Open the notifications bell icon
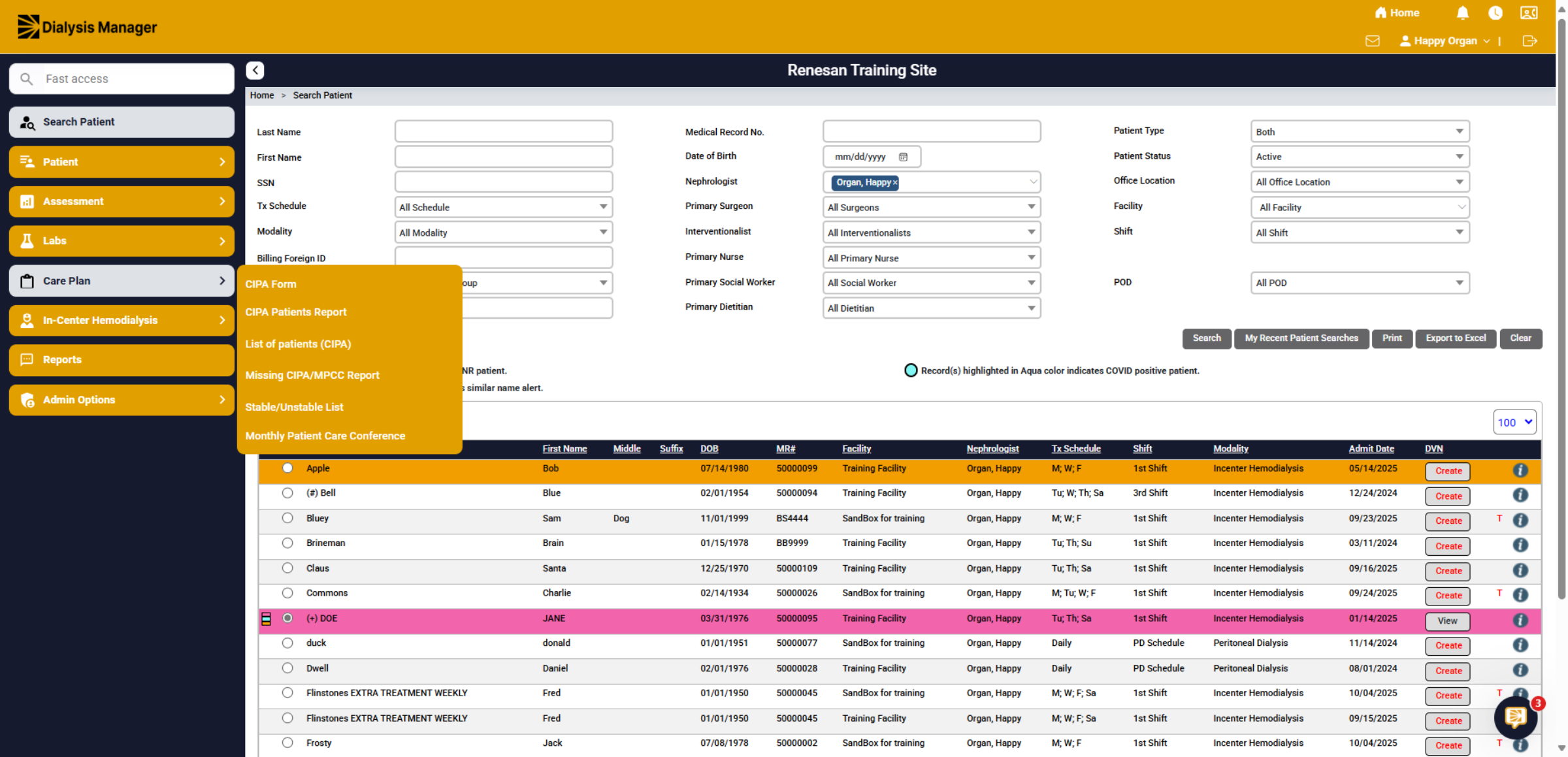 [1462, 13]
